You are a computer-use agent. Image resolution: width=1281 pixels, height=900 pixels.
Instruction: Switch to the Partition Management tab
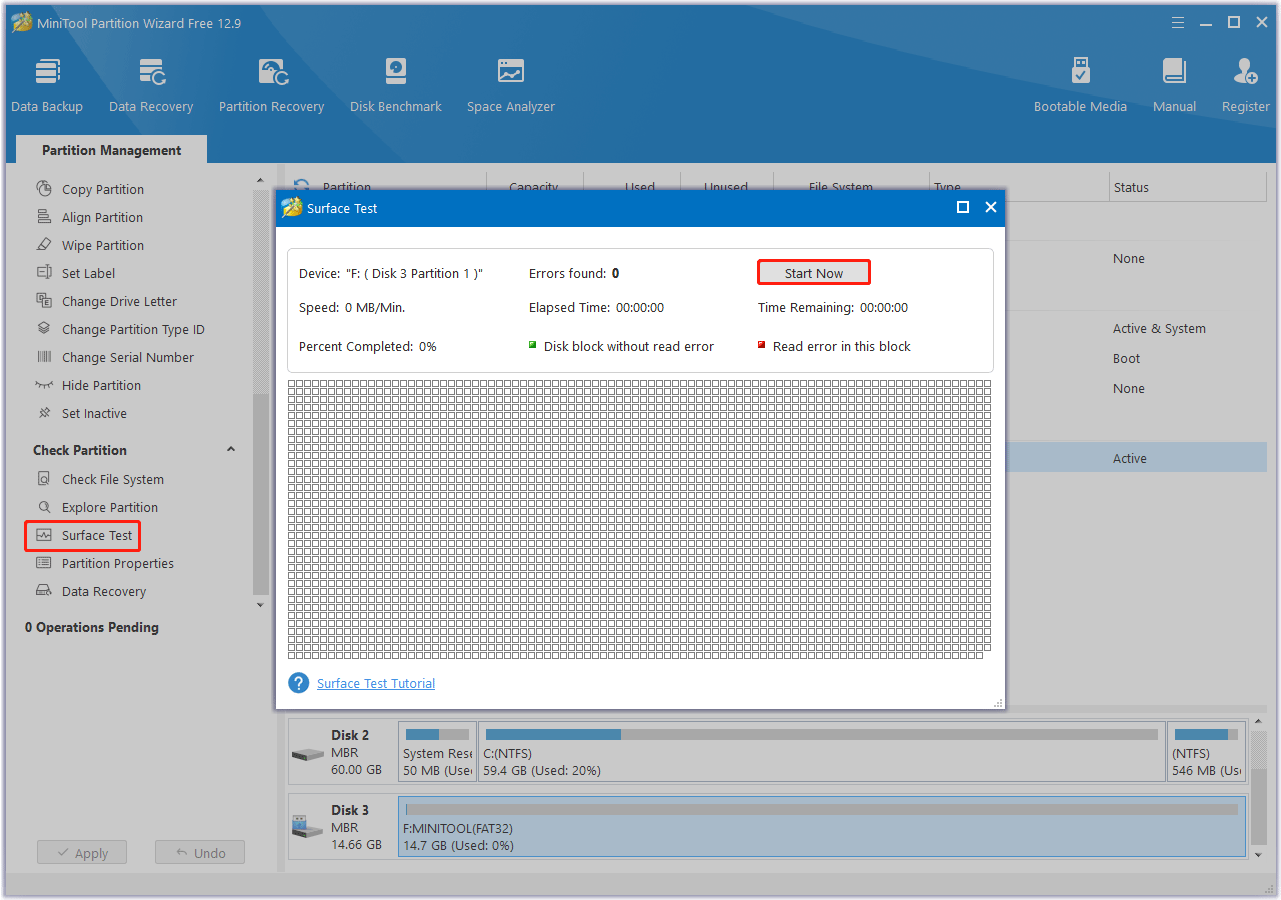tap(111, 150)
